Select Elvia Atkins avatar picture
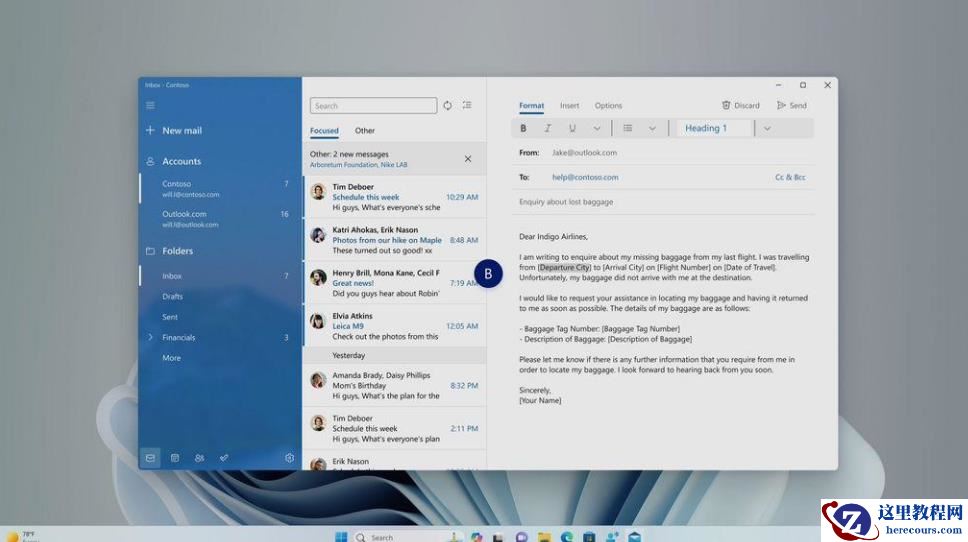 (318, 322)
